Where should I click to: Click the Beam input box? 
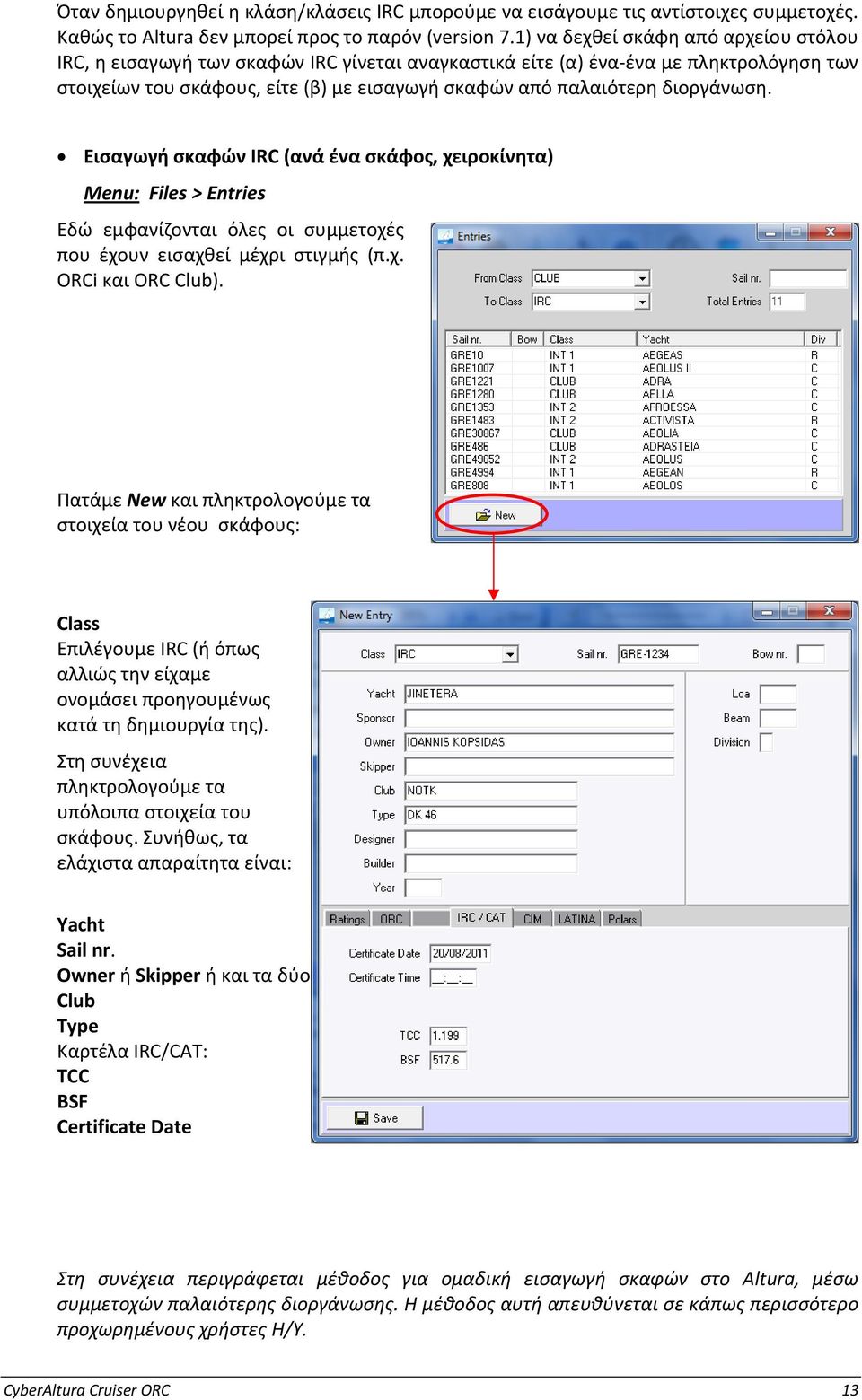click(x=778, y=718)
